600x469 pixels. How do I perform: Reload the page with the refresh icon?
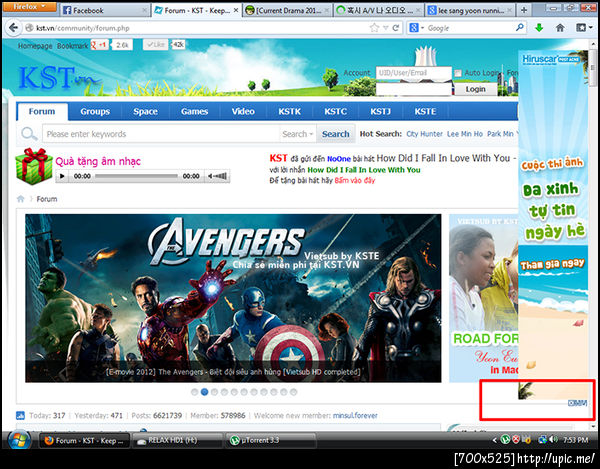(x=396, y=28)
